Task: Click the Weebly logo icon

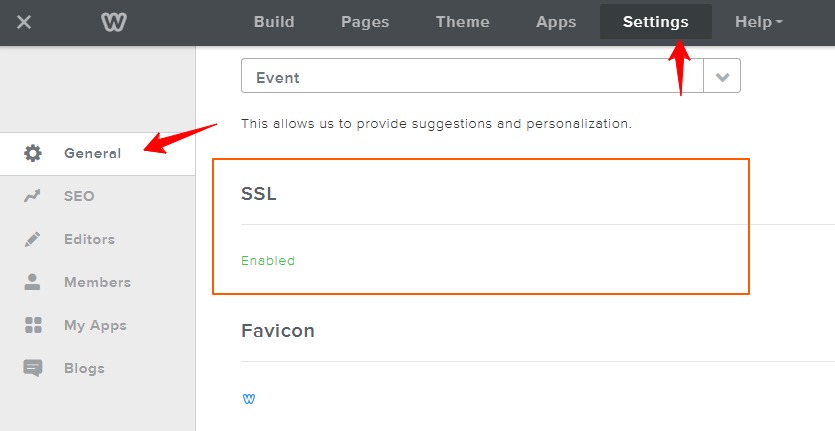Action: click(x=113, y=22)
